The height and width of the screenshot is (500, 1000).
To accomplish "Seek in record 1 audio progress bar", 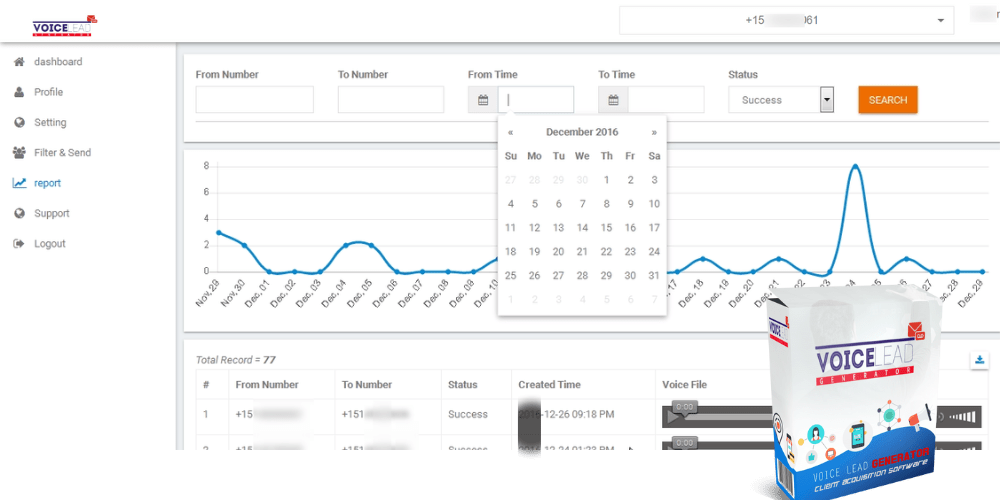I will click(x=727, y=418).
